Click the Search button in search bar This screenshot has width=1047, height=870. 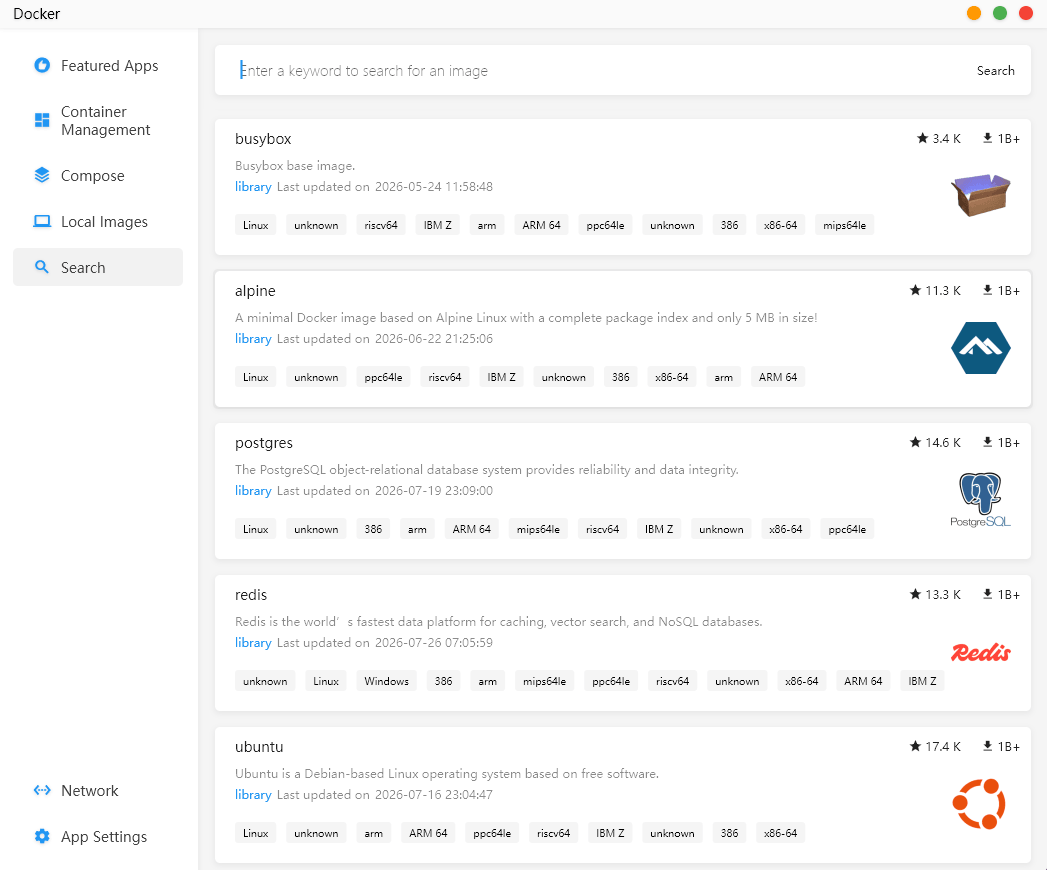(995, 71)
